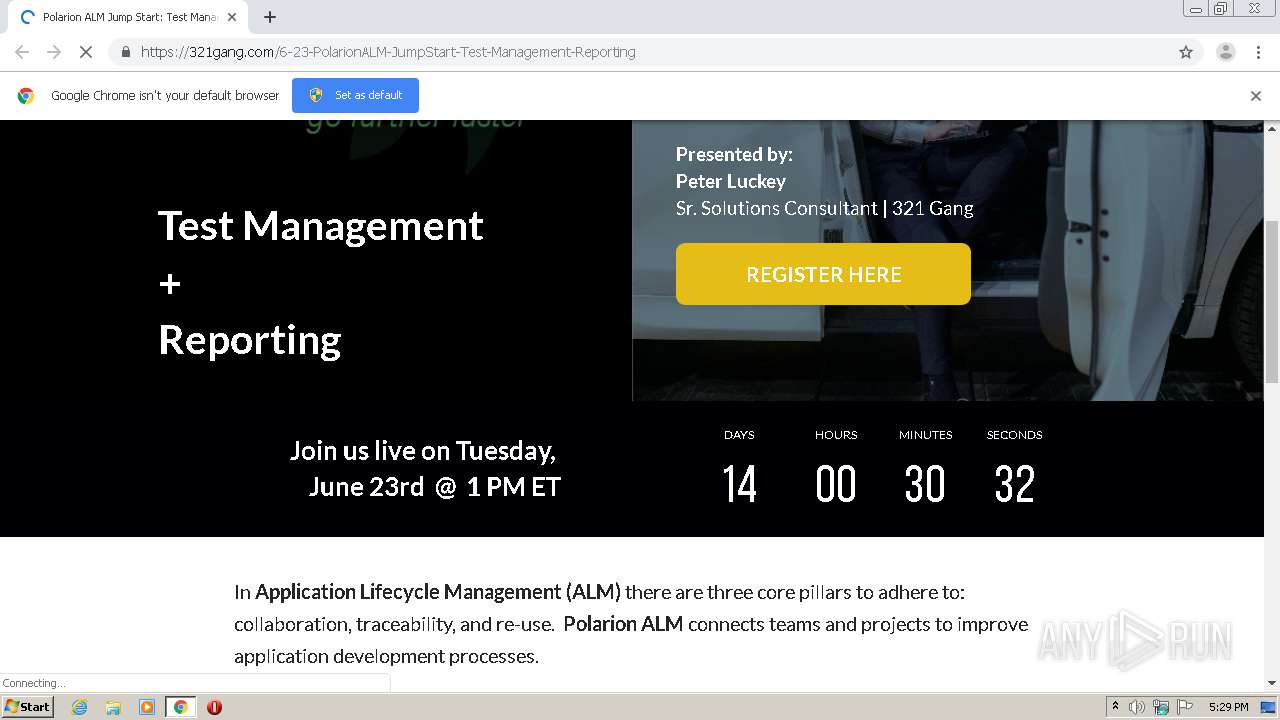Click the browser back arrow

click(x=22, y=52)
